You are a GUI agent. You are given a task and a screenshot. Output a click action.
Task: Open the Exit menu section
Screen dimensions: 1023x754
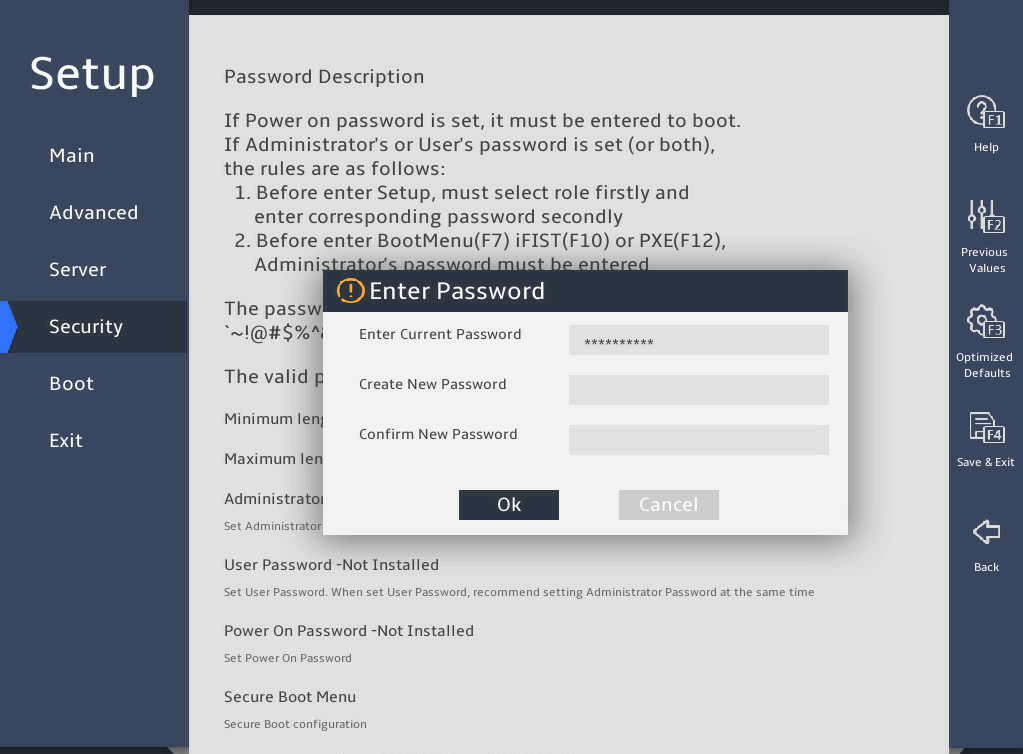(66, 441)
